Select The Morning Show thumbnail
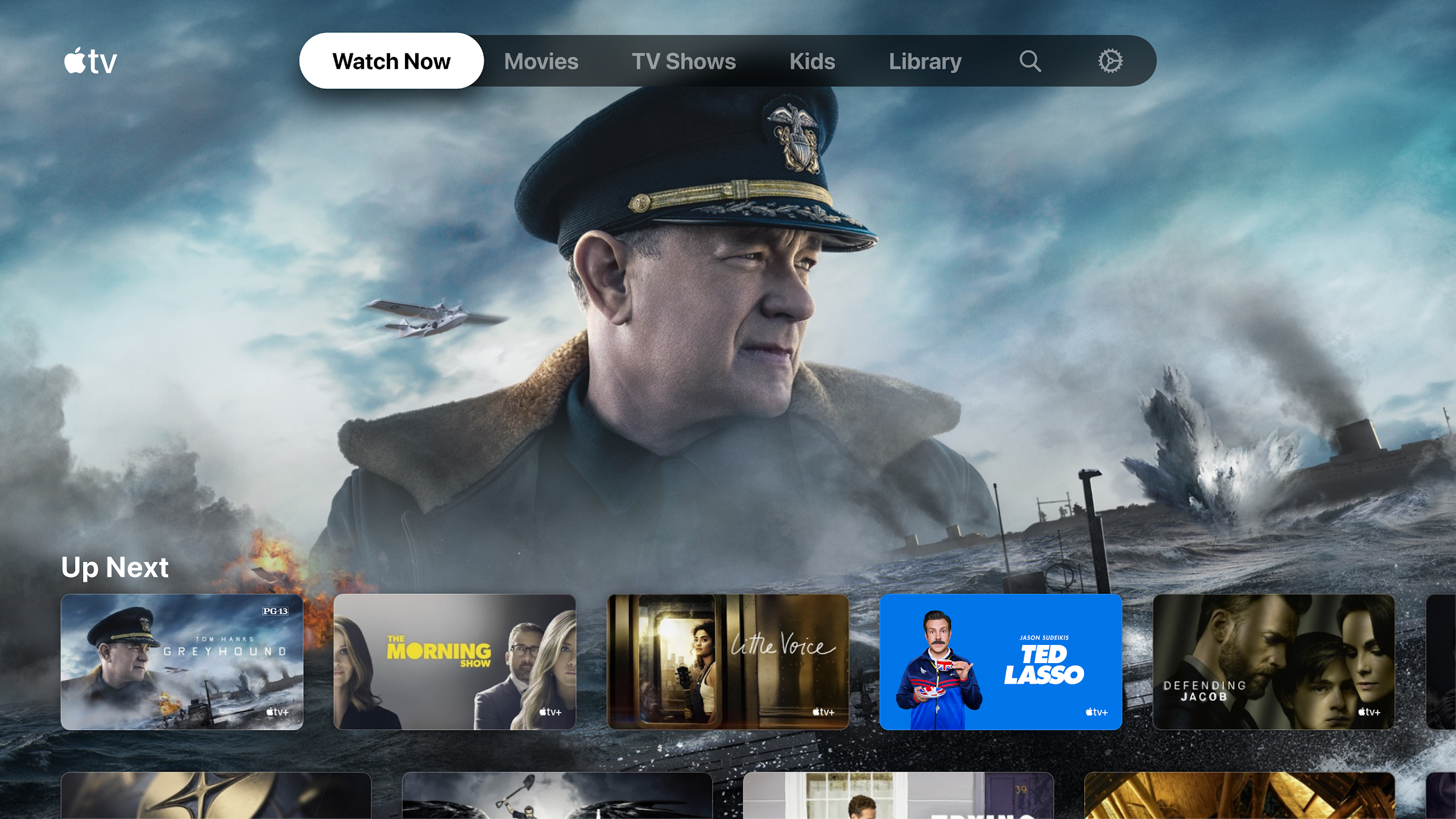This screenshot has width=1456, height=819. (x=455, y=662)
